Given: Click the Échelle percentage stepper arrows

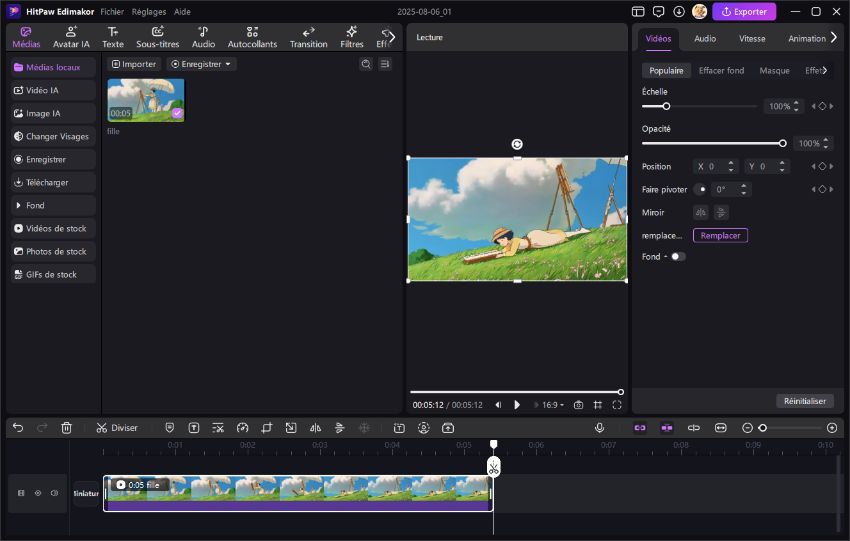Looking at the screenshot, I should [x=796, y=106].
